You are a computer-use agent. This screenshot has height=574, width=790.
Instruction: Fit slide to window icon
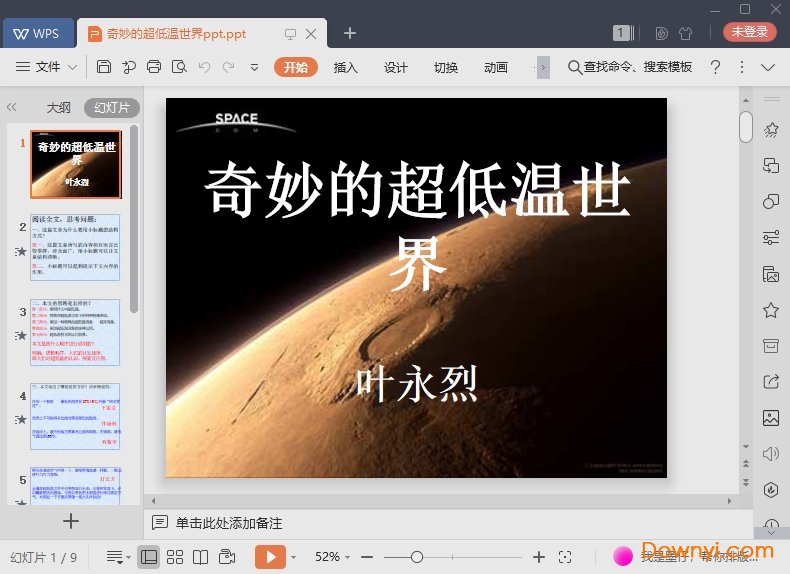coord(565,557)
